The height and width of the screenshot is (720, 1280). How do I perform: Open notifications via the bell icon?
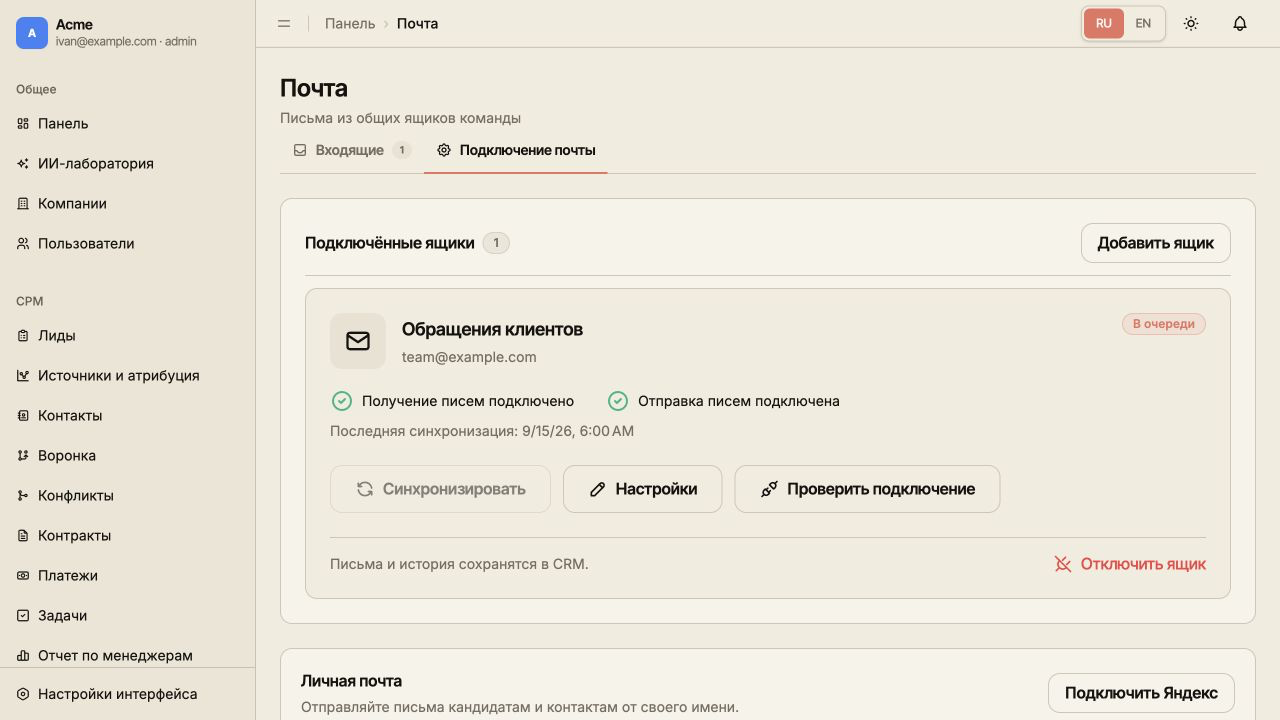[x=1240, y=23]
